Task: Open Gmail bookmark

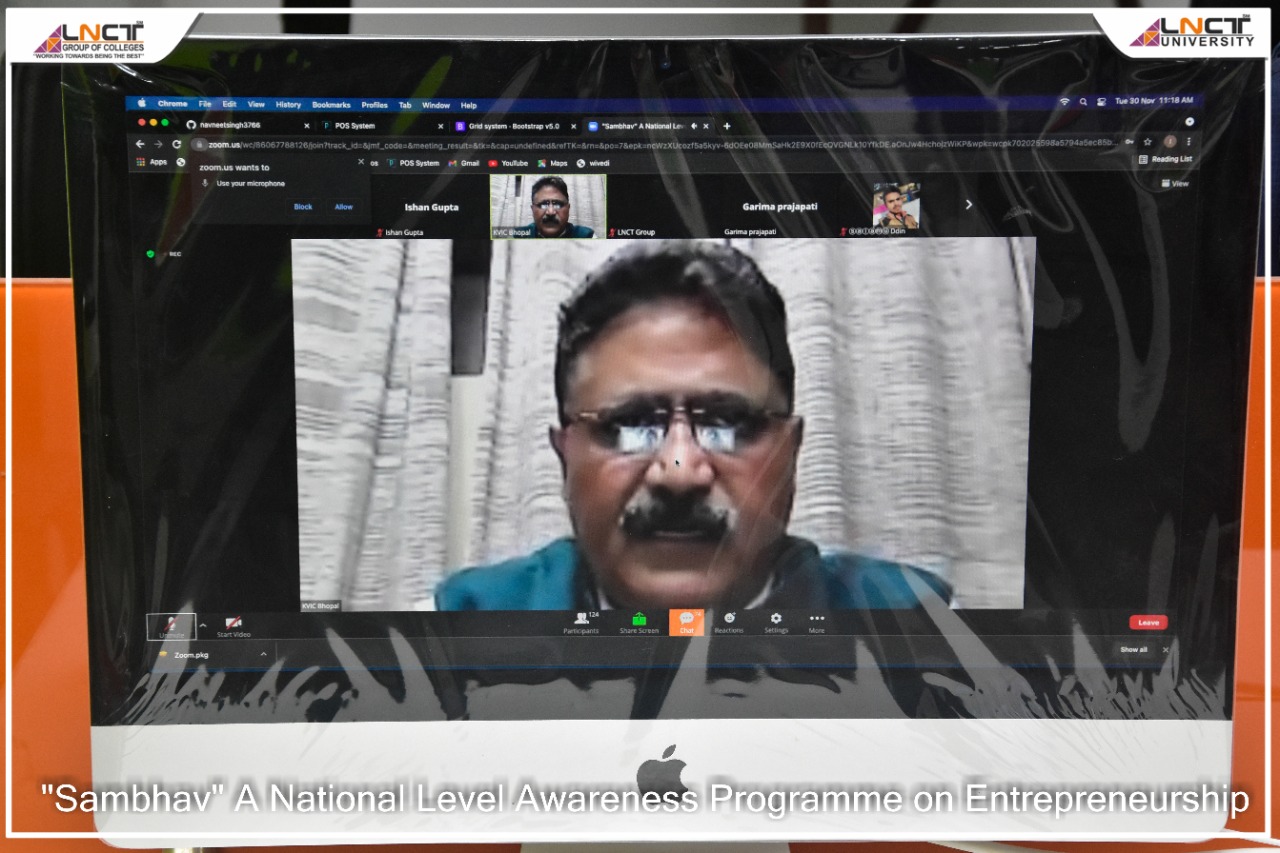Action: pyautogui.click(x=464, y=163)
